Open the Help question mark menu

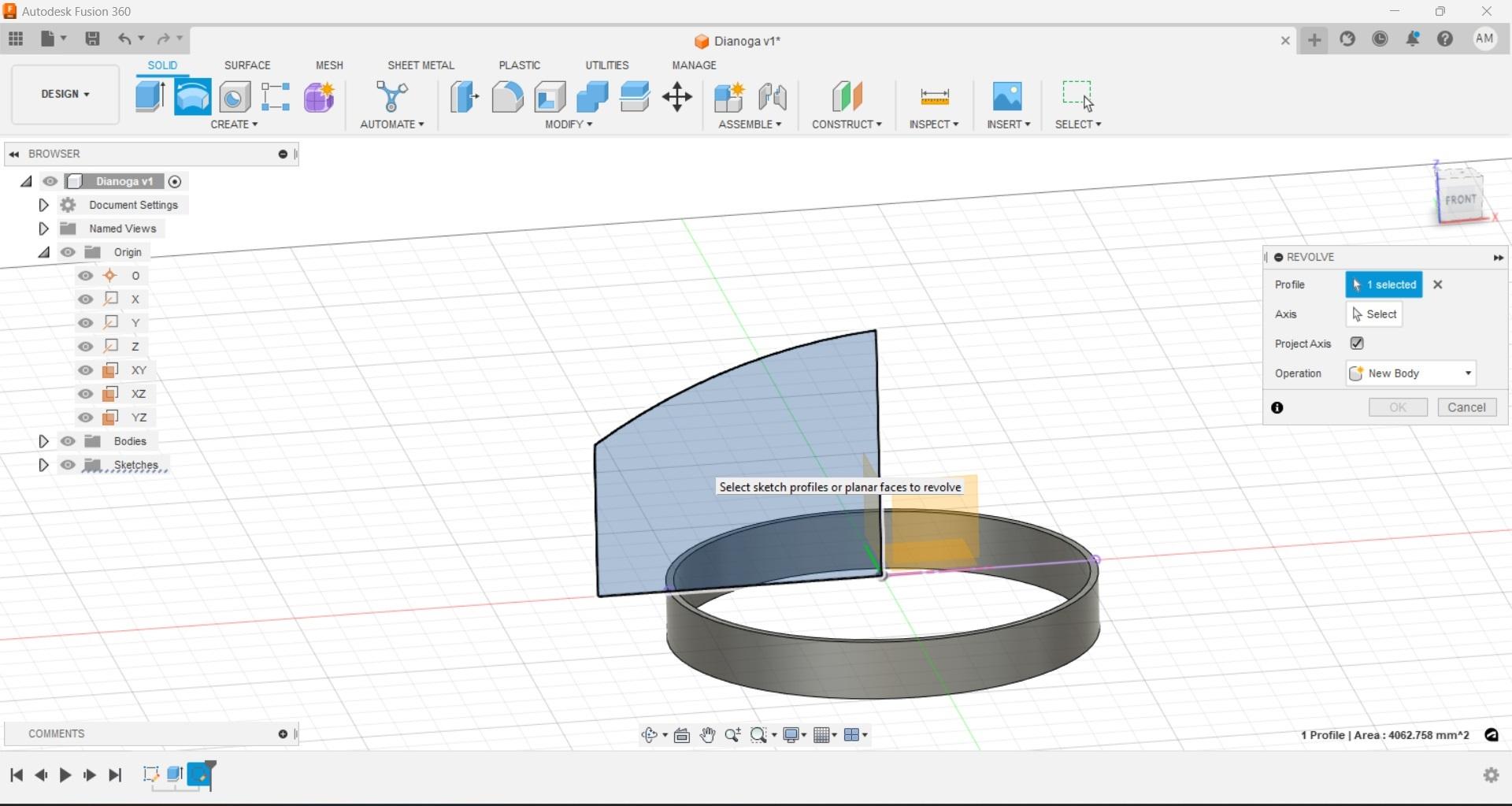point(1445,39)
